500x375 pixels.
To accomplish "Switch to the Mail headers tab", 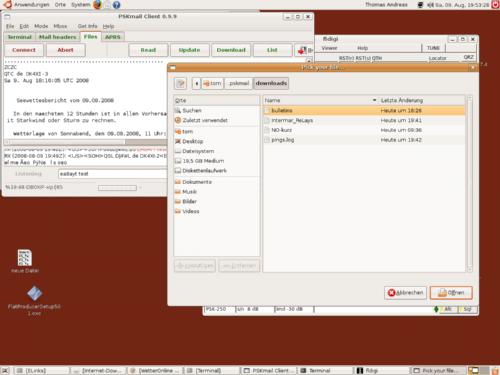I will pos(58,37).
